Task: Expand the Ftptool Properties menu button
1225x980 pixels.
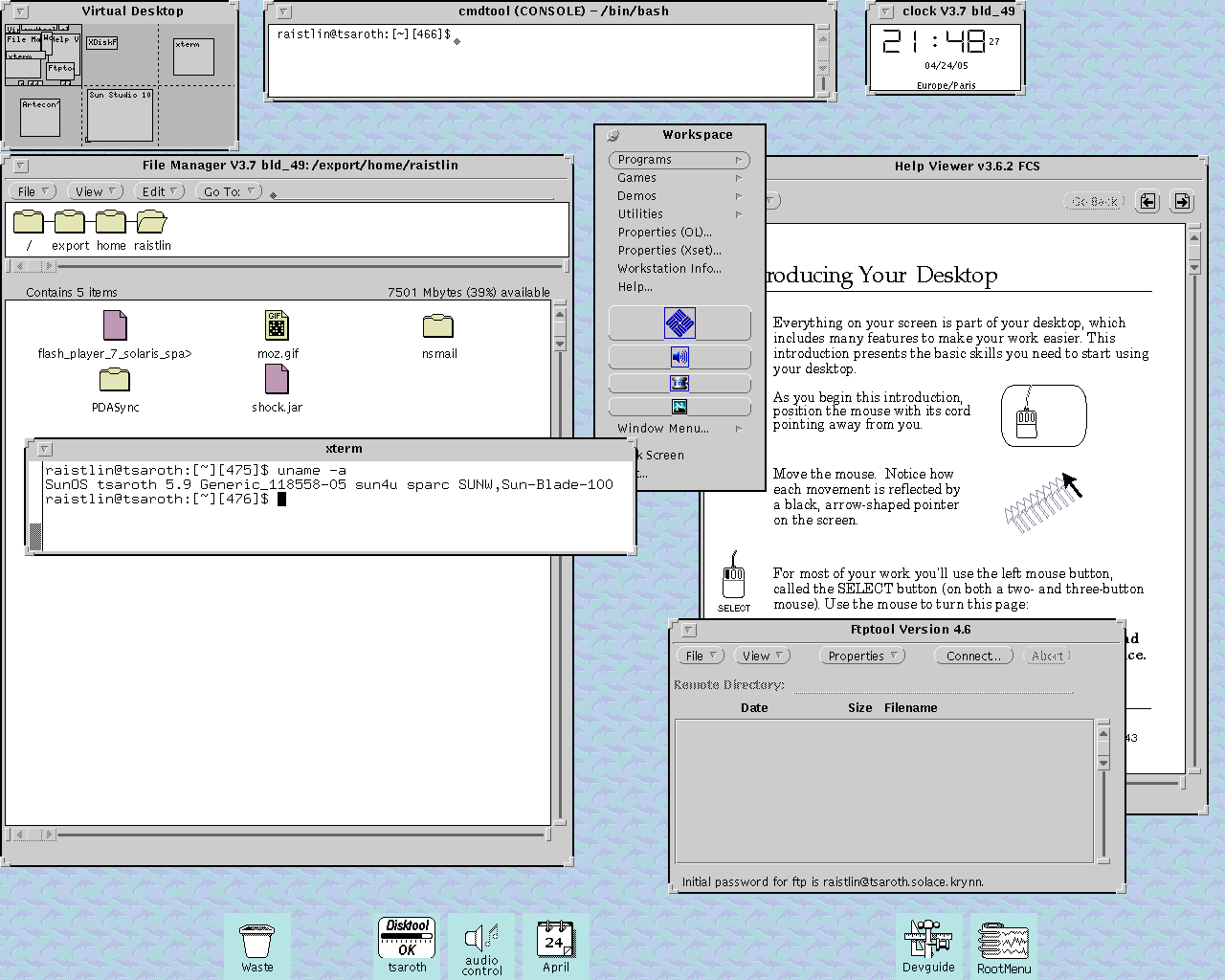Action: [x=862, y=657]
